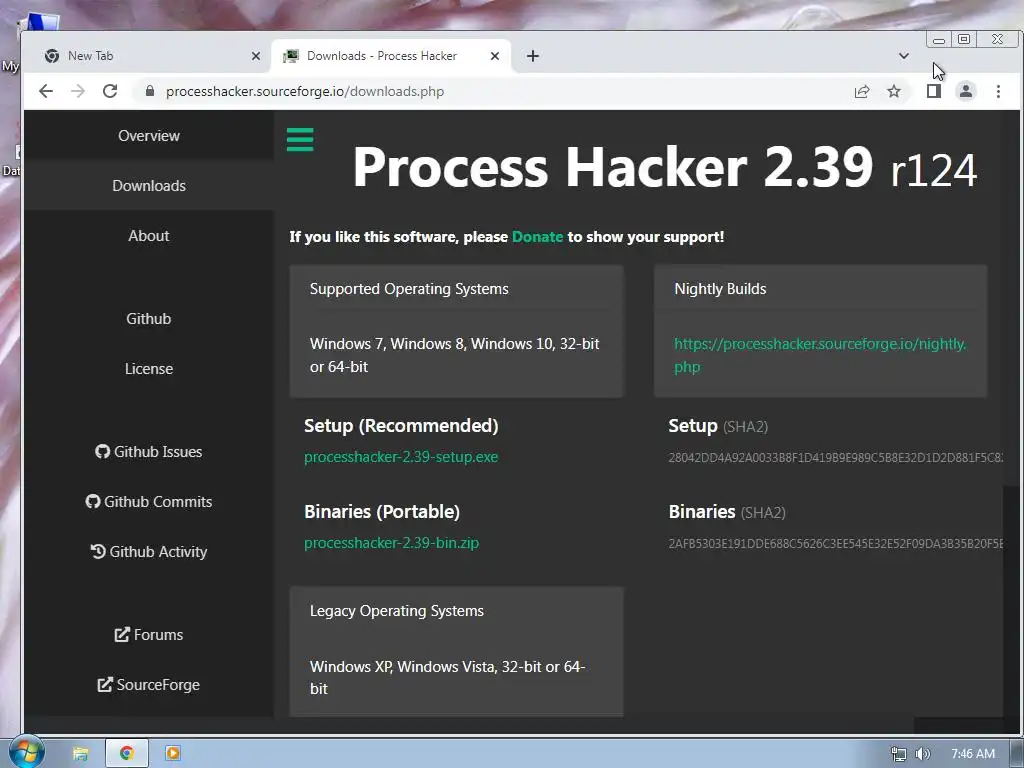The width and height of the screenshot is (1024, 768).
Task: Click the share page icon in address bar
Action: 862,91
